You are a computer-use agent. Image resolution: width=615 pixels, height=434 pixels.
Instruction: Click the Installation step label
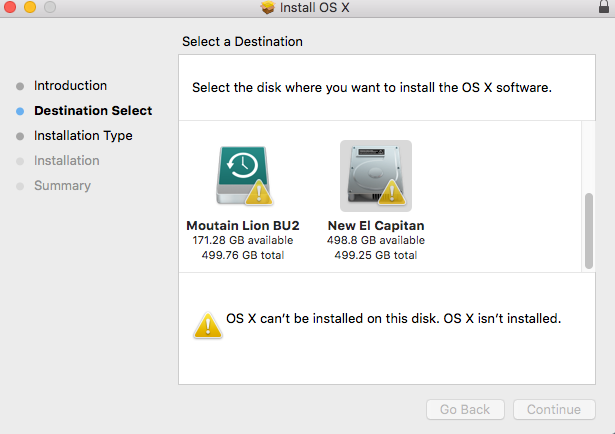pos(67,161)
